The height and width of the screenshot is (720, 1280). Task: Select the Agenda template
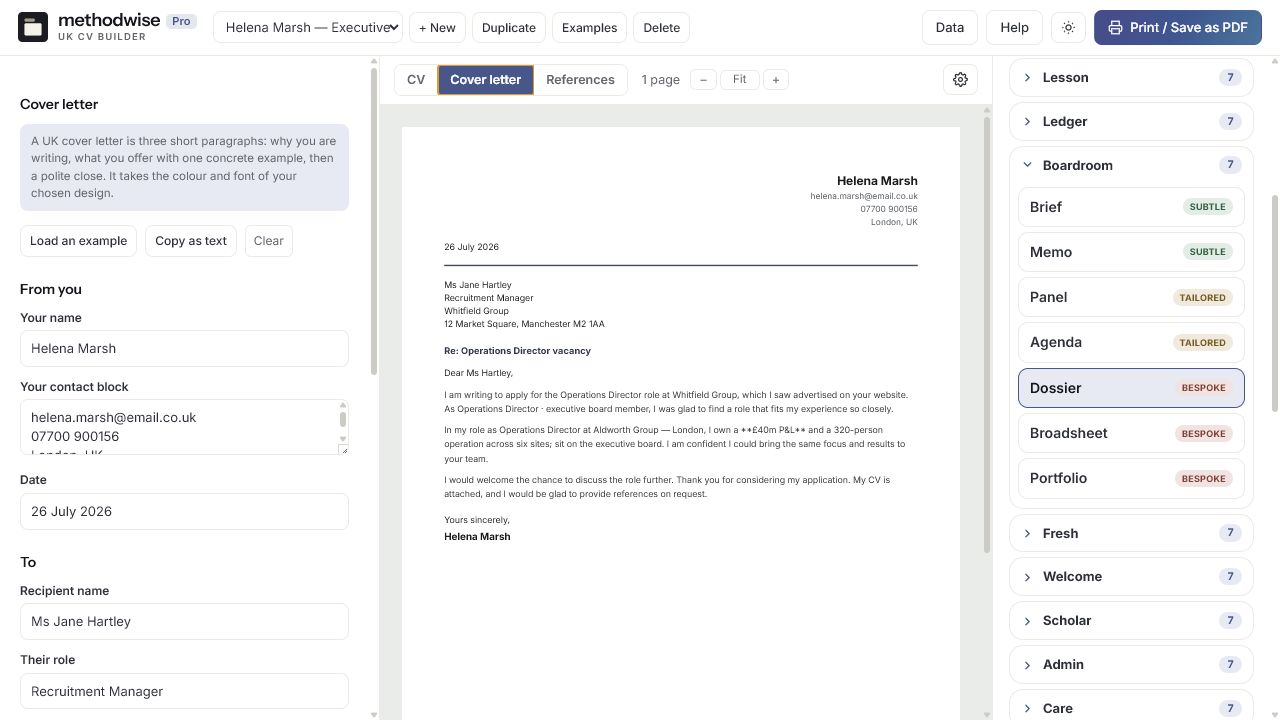coord(1131,342)
